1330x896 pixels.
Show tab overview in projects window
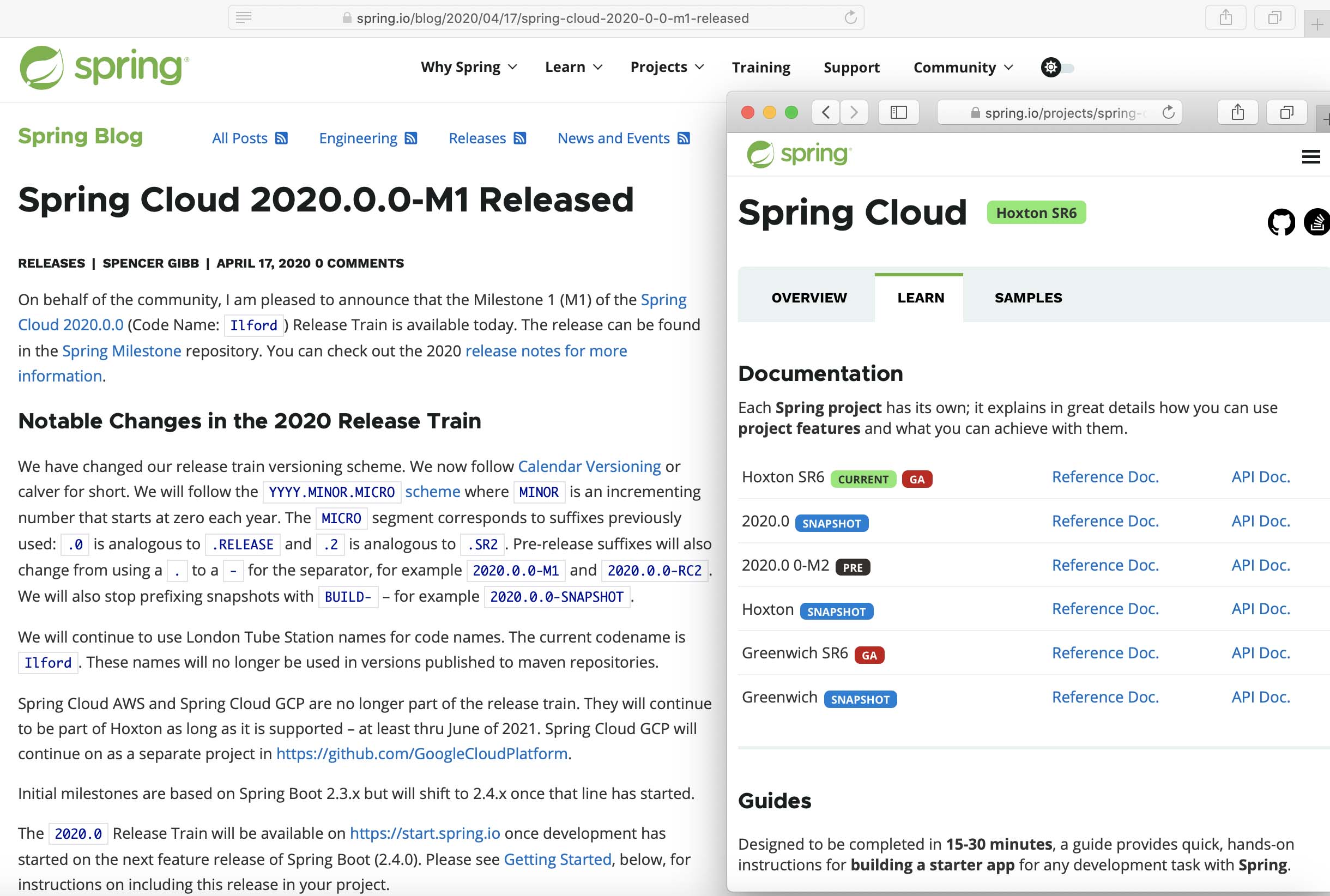pyautogui.click(x=1286, y=112)
